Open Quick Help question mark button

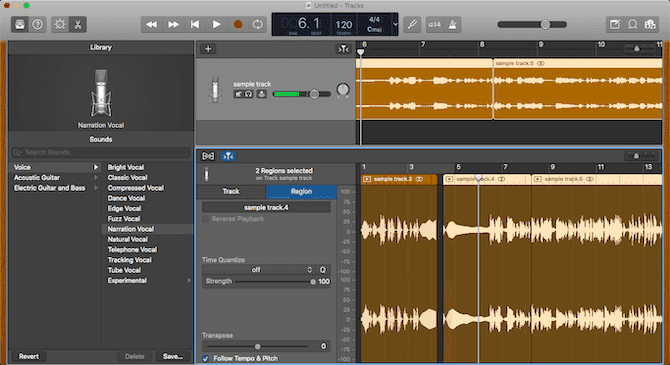pos(38,24)
